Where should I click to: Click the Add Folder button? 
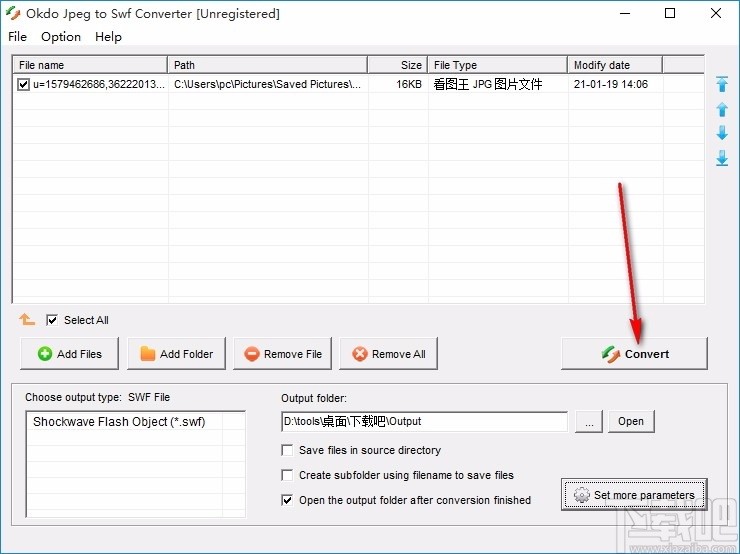pos(177,353)
